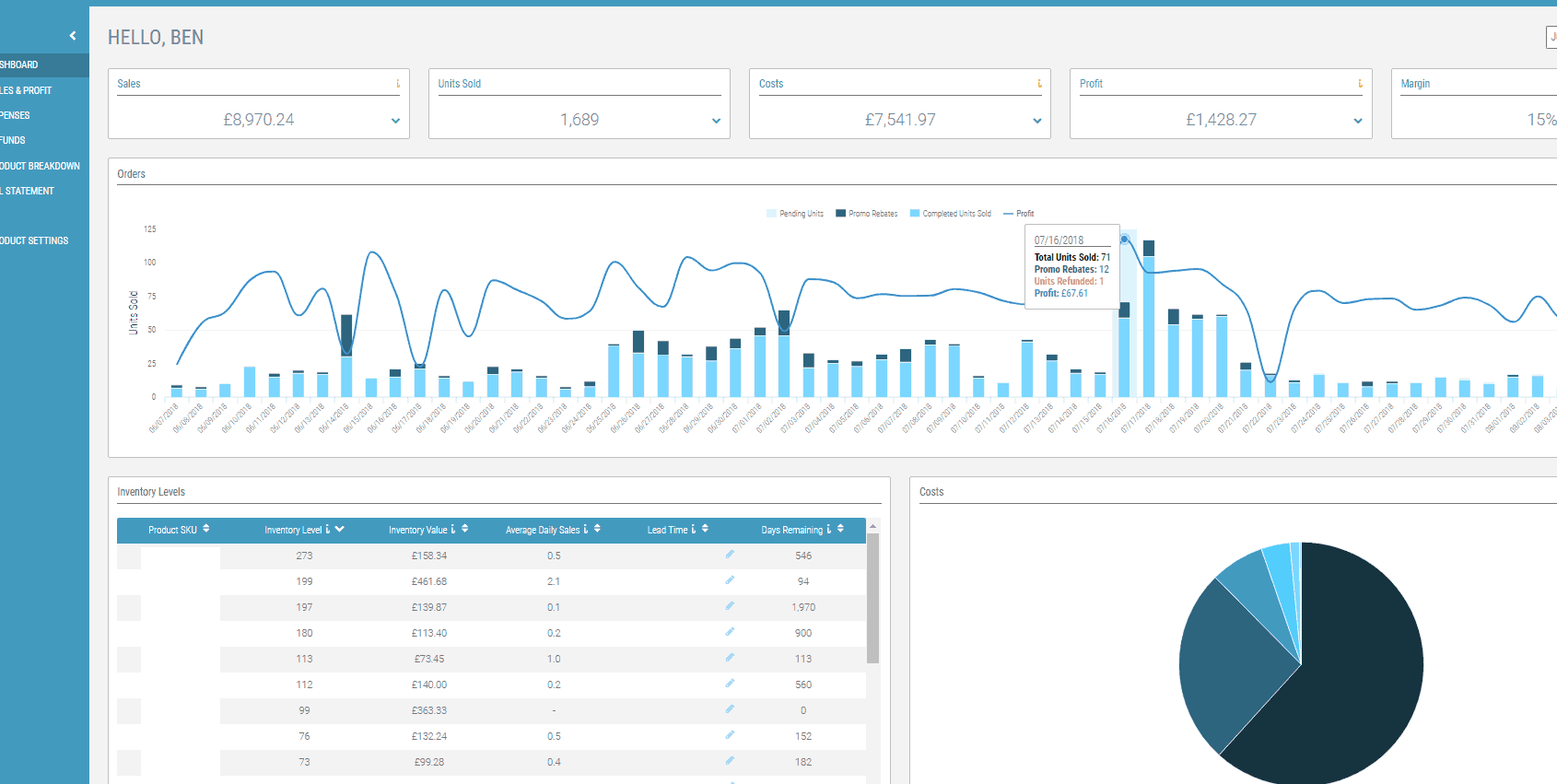Image resolution: width=1557 pixels, height=784 pixels.
Task: Click the £363.33 inventory value cell
Action: point(429,710)
